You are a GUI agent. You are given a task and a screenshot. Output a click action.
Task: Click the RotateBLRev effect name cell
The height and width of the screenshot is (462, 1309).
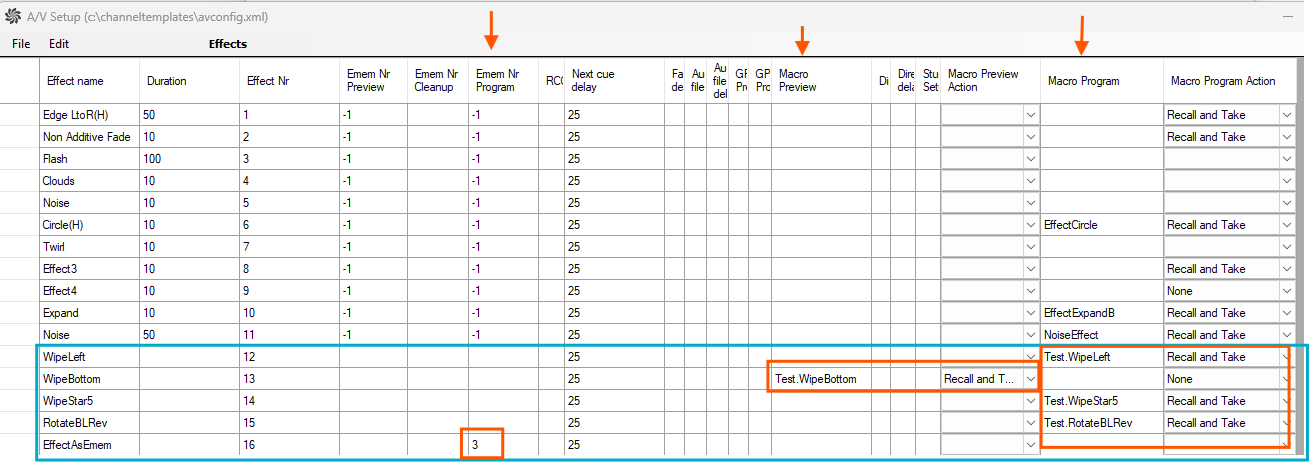[x=89, y=423]
